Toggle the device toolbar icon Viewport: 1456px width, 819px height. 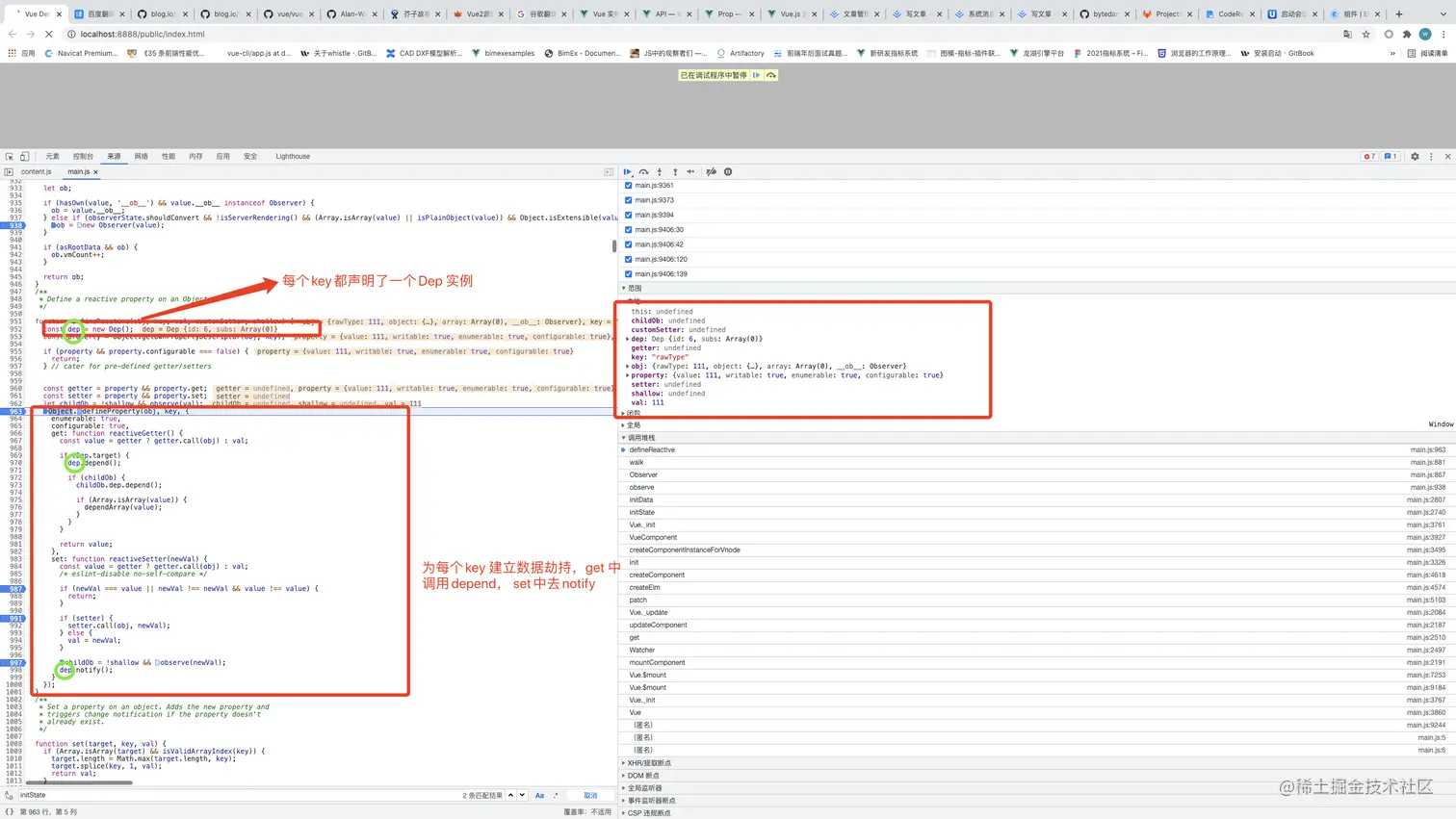pos(25,156)
